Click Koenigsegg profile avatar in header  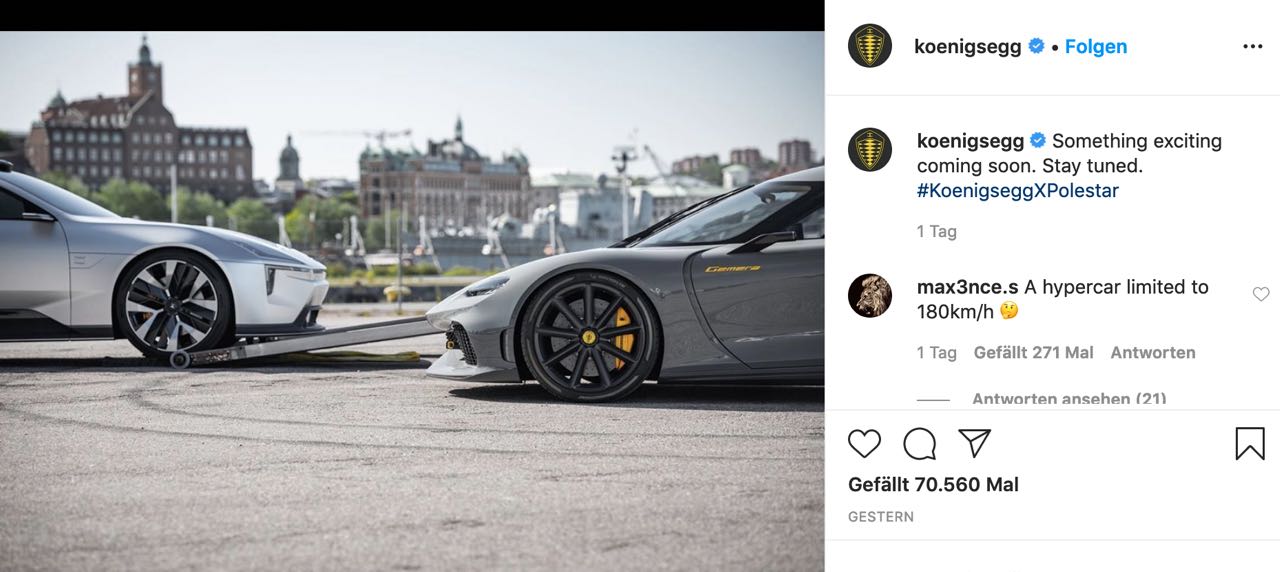870,46
